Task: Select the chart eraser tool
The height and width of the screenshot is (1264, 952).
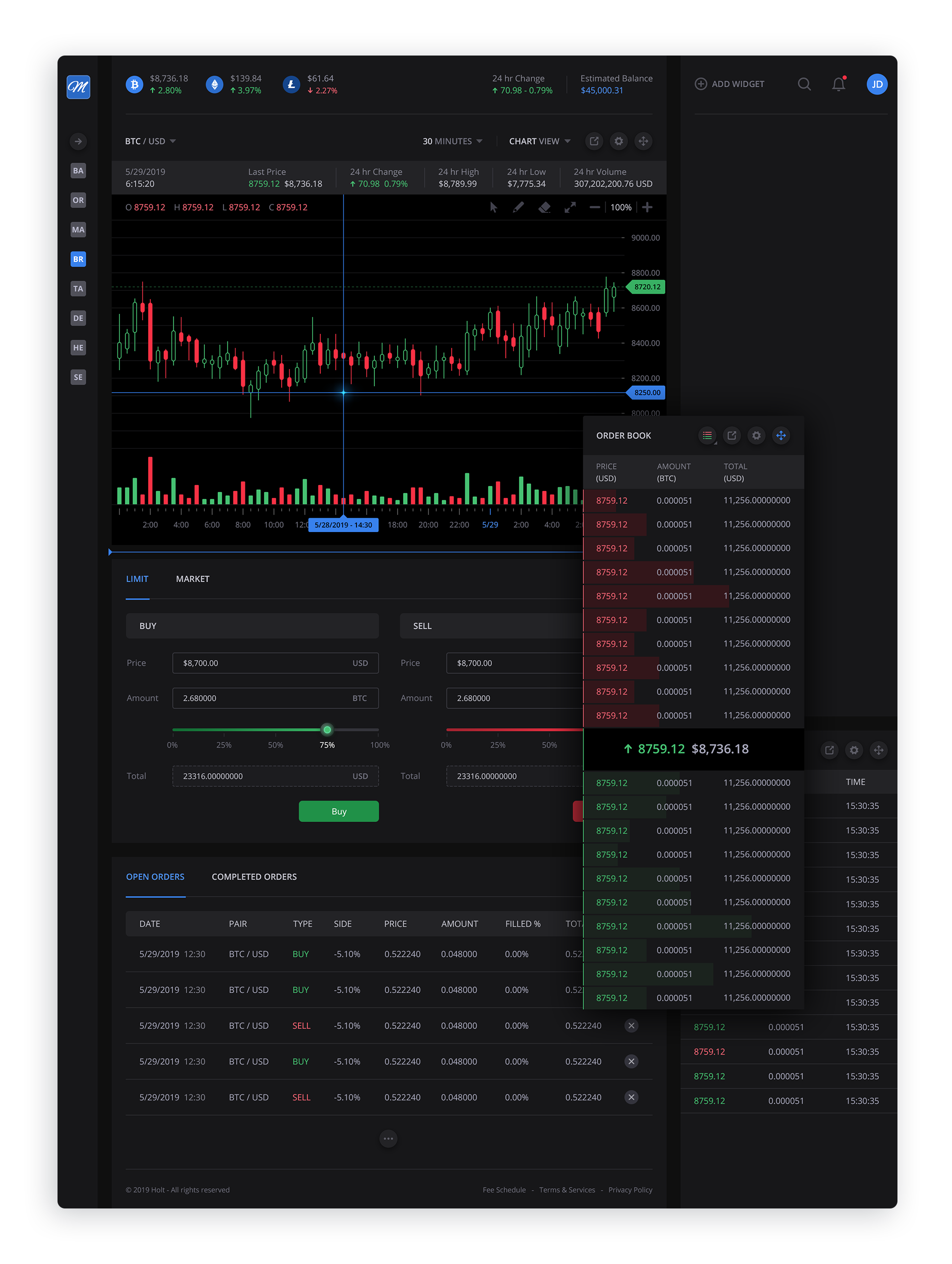Action: pyautogui.click(x=544, y=207)
